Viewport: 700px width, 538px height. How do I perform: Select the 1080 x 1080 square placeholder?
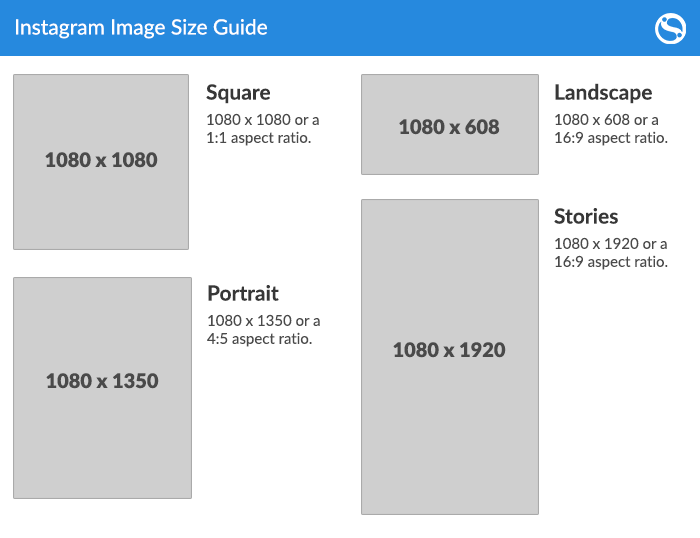point(101,162)
